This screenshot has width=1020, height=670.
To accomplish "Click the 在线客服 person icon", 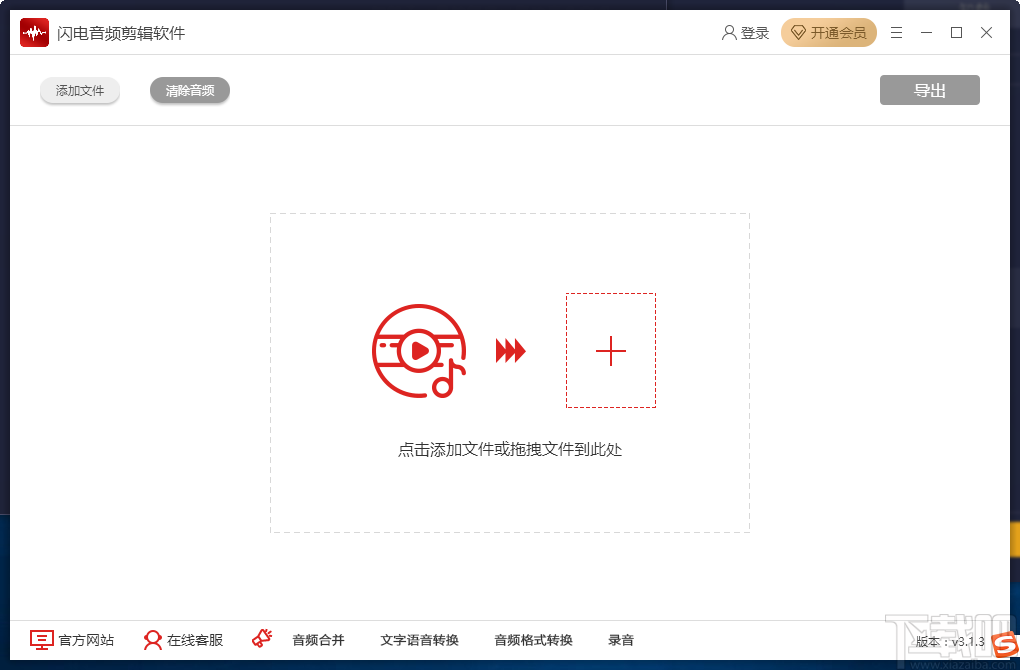I will pyautogui.click(x=151, y=640).
